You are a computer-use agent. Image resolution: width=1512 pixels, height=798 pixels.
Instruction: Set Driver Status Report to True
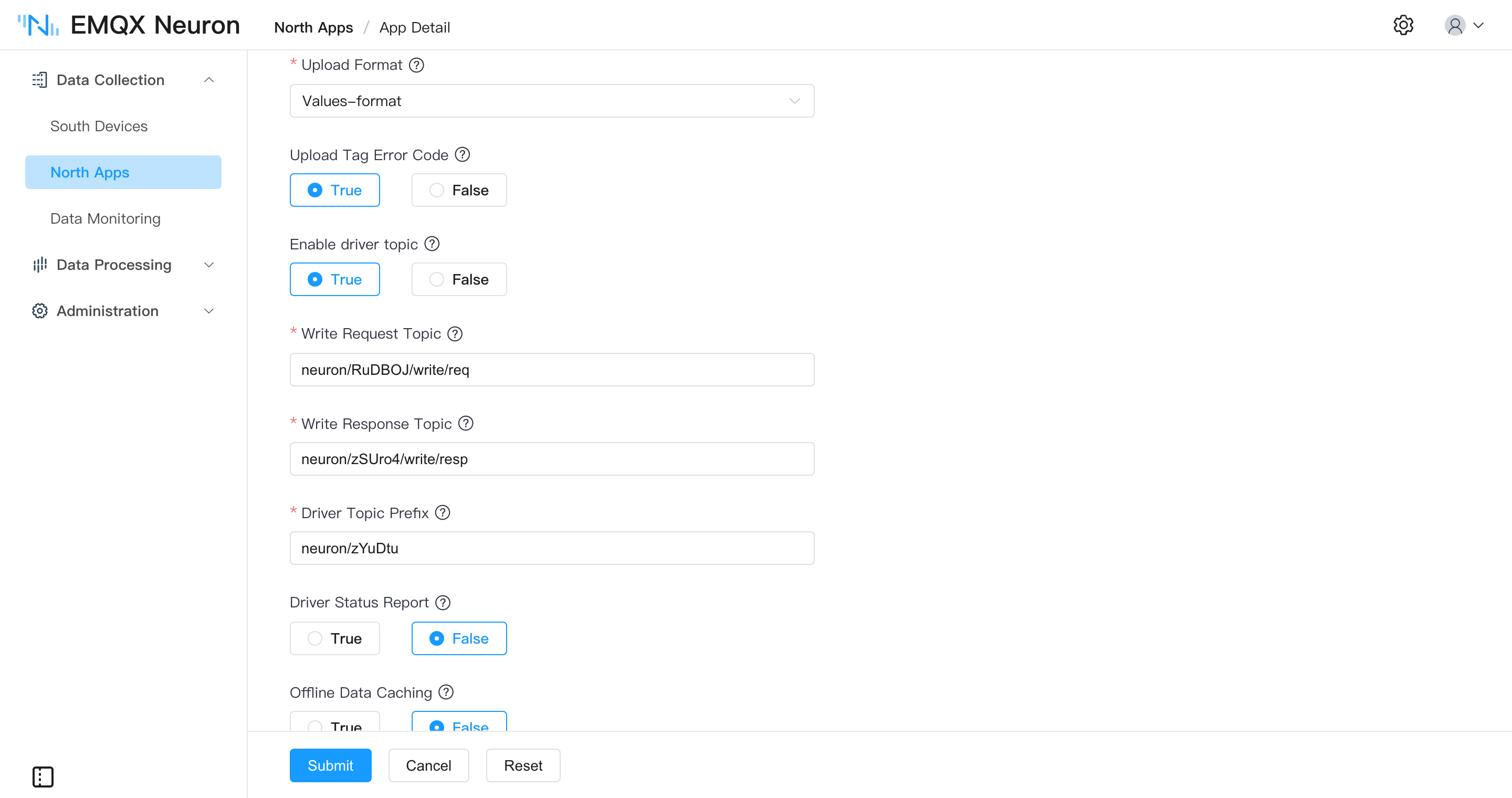(x=334, y=638)
